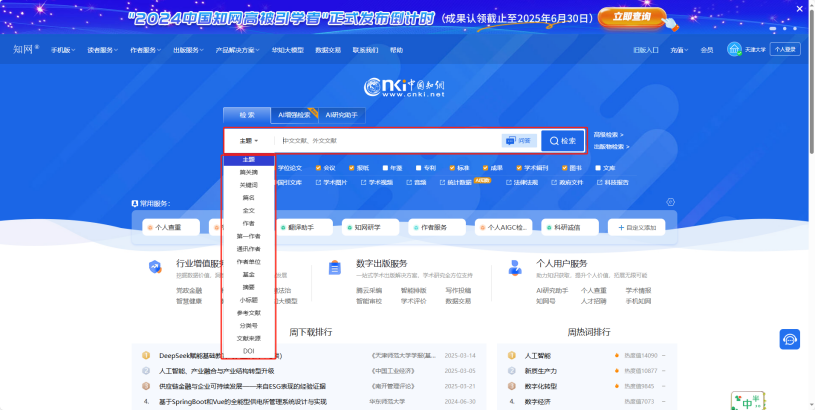Open the settings icon beside 常用服务
This screenshot has width=815, height=410.
pos(671,202)
